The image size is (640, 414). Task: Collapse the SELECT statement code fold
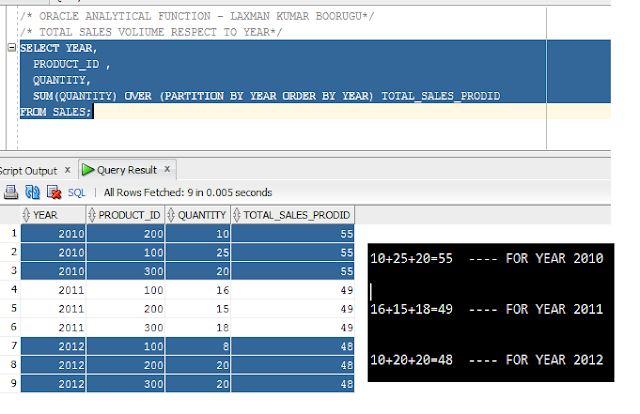click(12, 48)
